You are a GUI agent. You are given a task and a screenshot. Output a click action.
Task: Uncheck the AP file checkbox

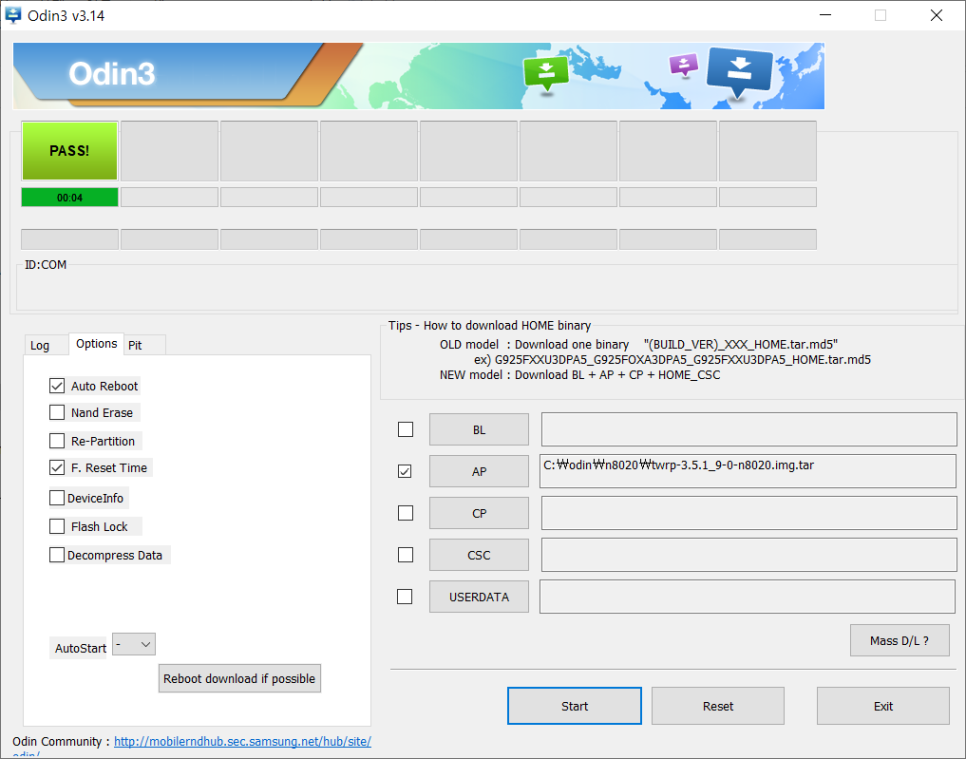coord(405,471)
